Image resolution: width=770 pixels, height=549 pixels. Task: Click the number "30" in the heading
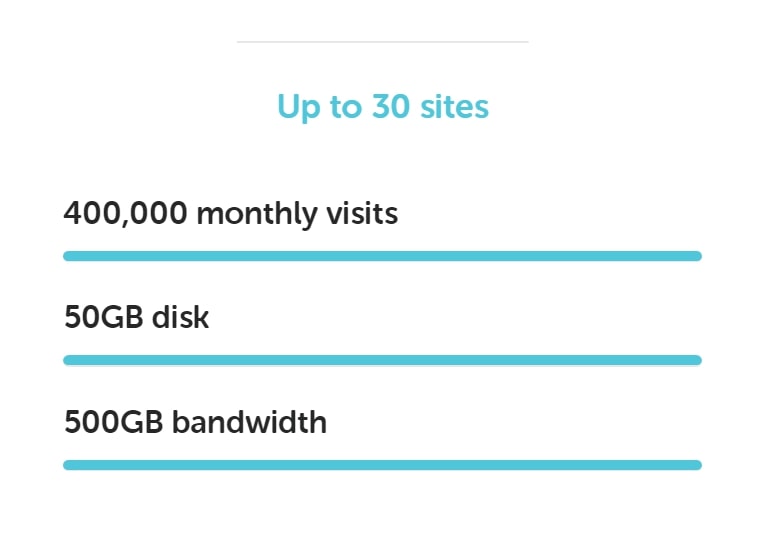[x=391, y=106]
